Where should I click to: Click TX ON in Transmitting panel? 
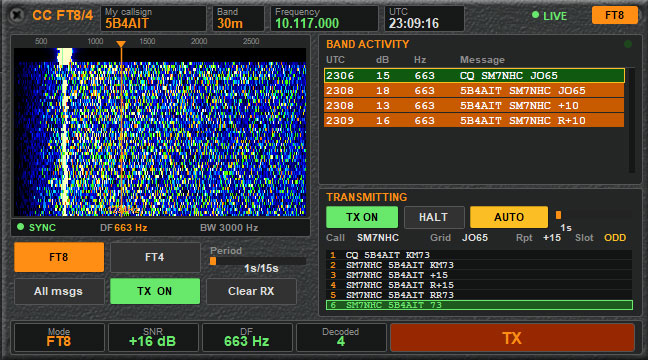tap(362, 217)
